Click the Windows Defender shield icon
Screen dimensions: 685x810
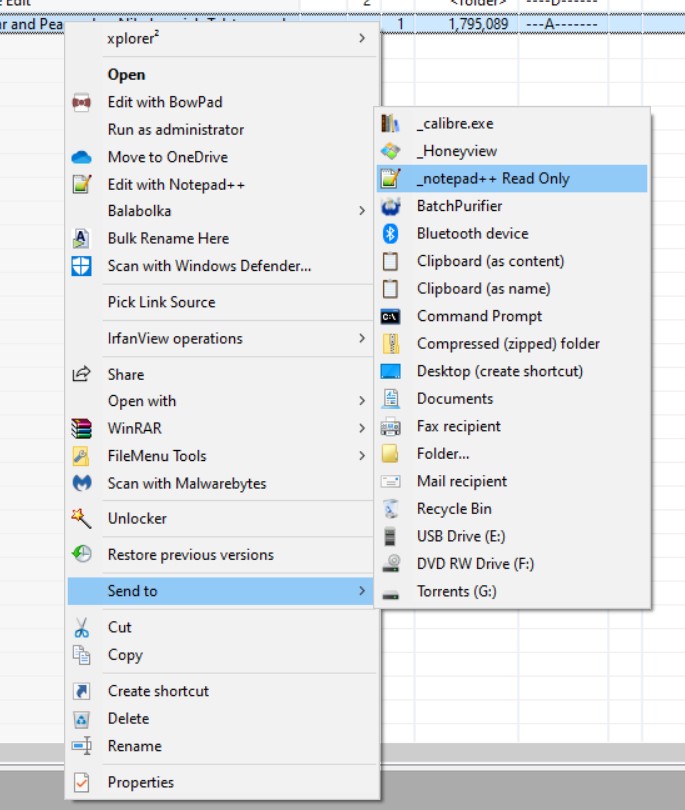(81, 266)
